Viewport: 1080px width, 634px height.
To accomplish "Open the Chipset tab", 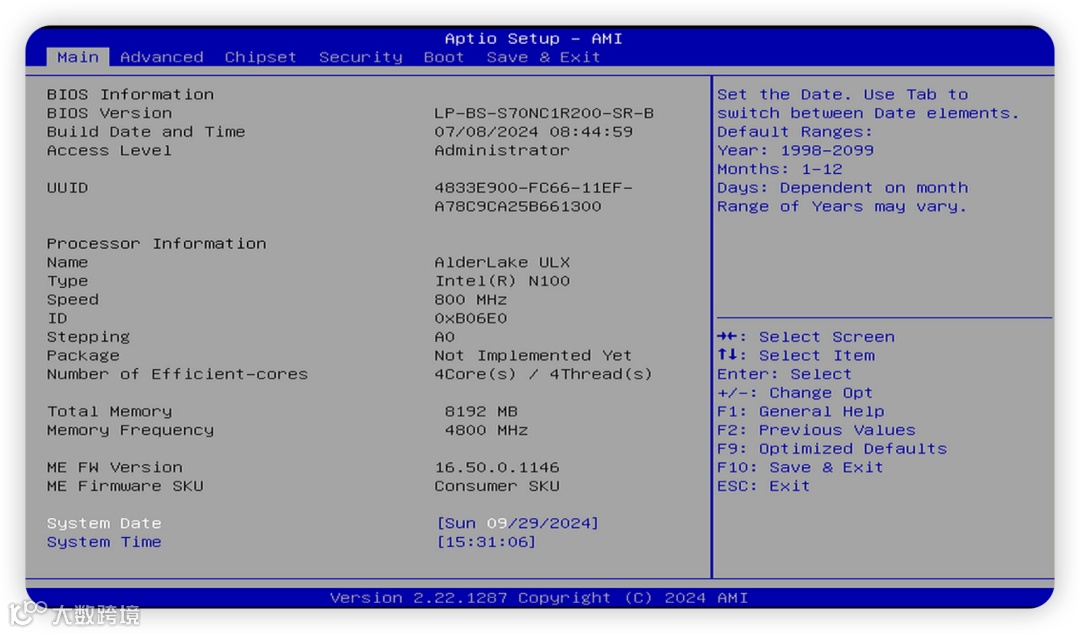I will [x=260, y=57].
